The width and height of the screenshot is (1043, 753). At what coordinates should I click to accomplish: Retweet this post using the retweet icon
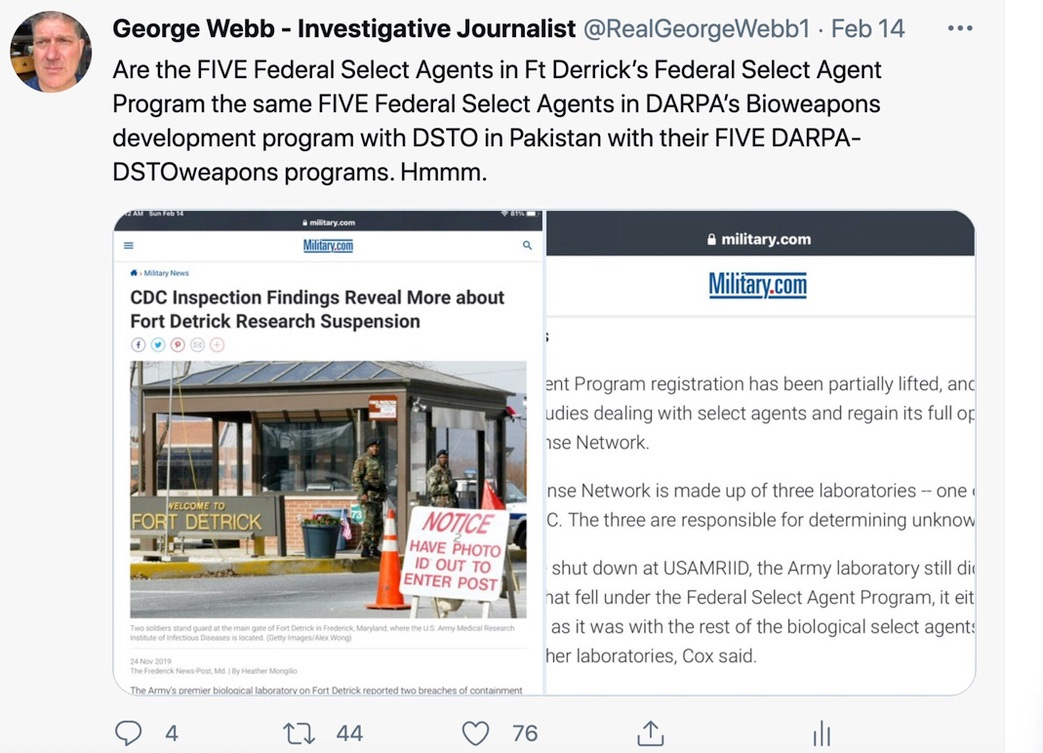click(299, 733)
